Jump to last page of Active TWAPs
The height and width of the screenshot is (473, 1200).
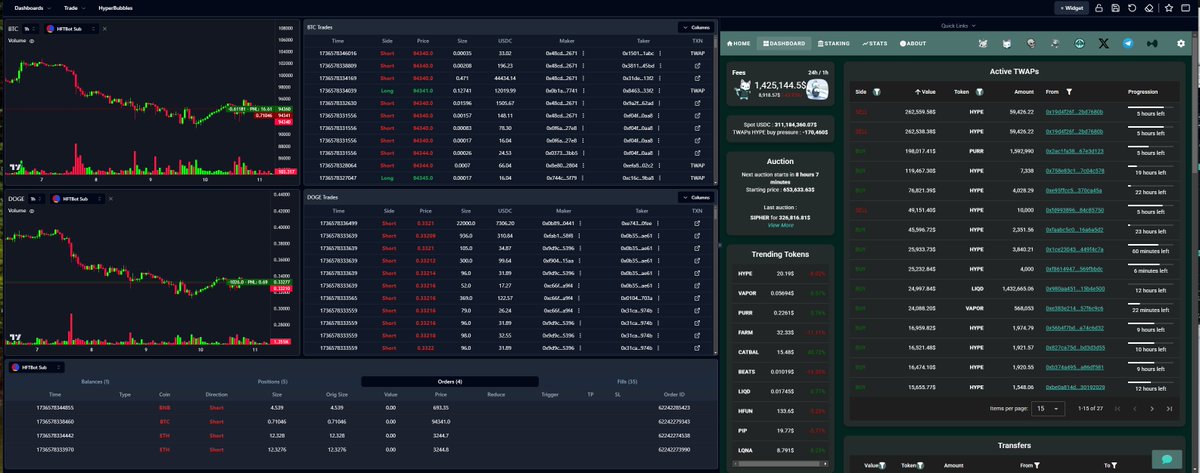tap(1170, 408)
